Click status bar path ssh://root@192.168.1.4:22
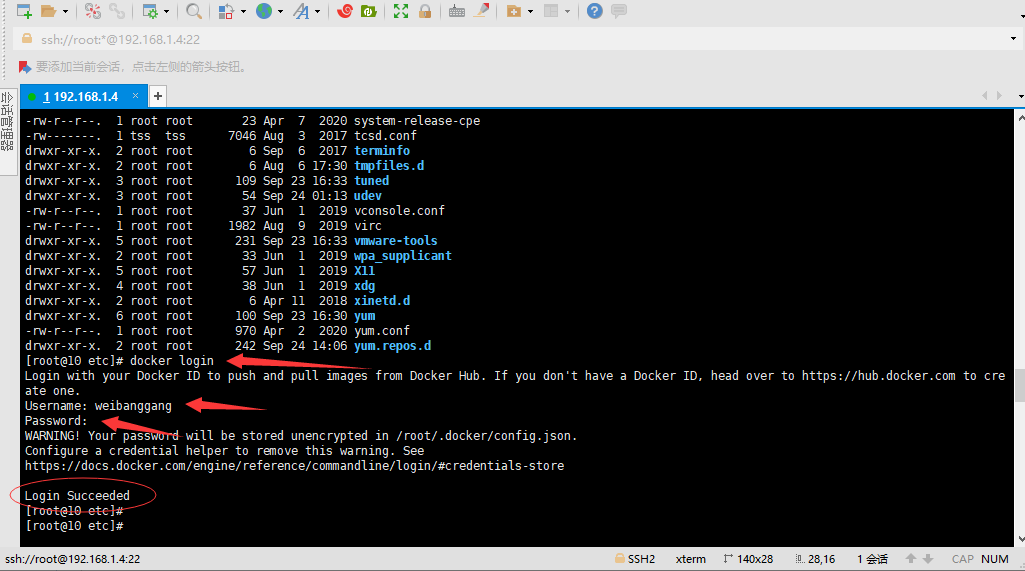 click(x=73, y=559)
